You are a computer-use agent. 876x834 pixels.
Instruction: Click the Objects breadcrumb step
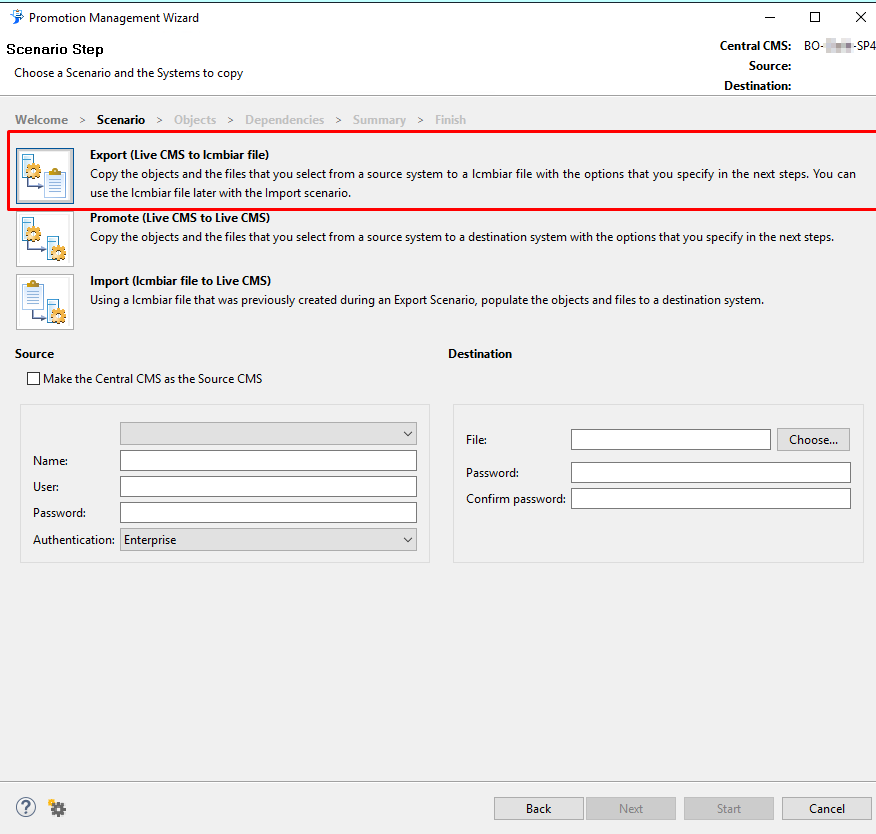point(195,120)
